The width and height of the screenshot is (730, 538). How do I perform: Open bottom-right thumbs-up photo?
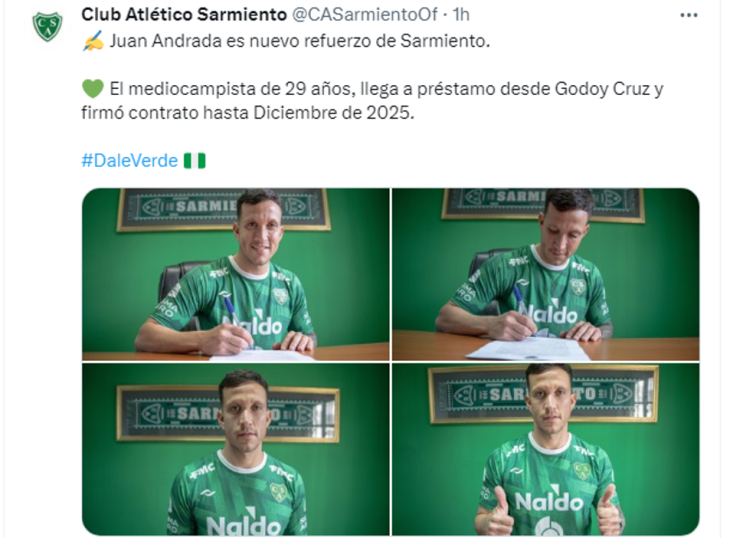pyautogui.click(x=546, y=449)
